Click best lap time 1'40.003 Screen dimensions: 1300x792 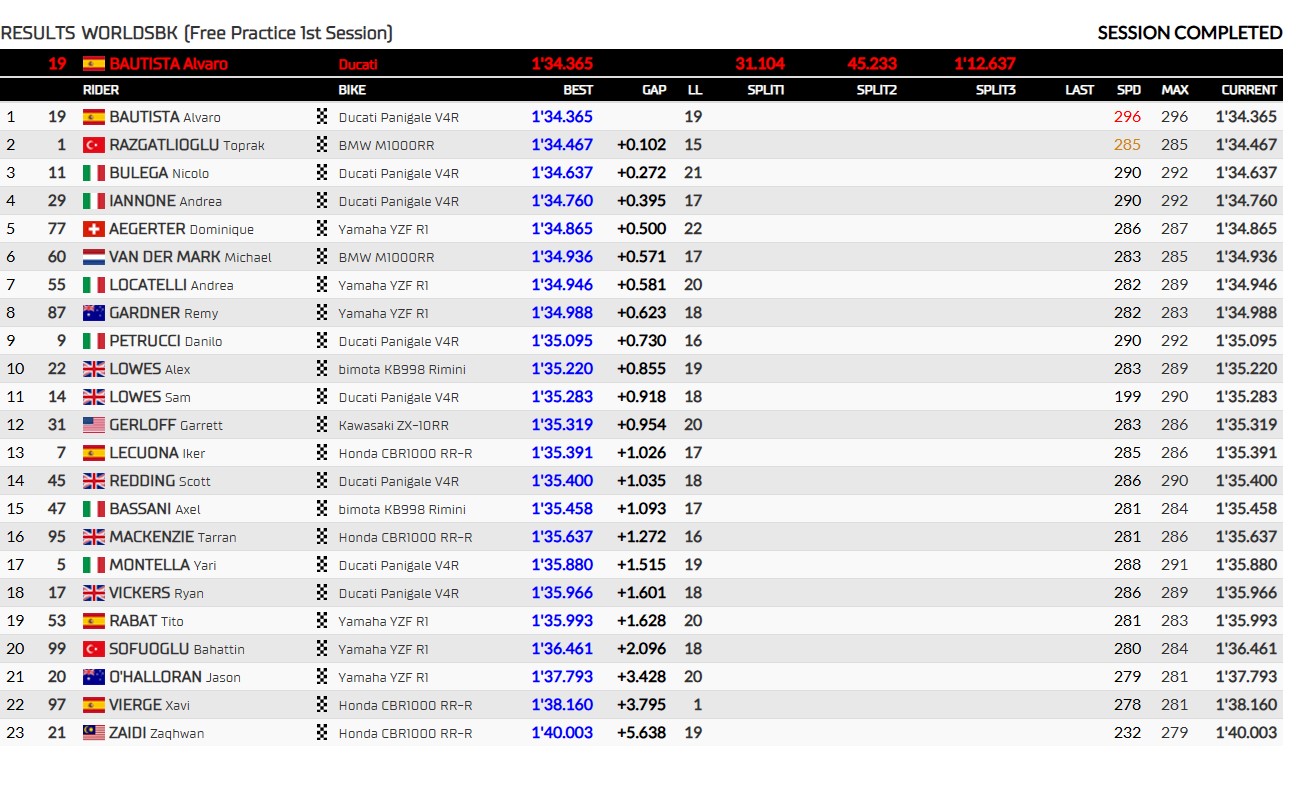click(562, 733)
